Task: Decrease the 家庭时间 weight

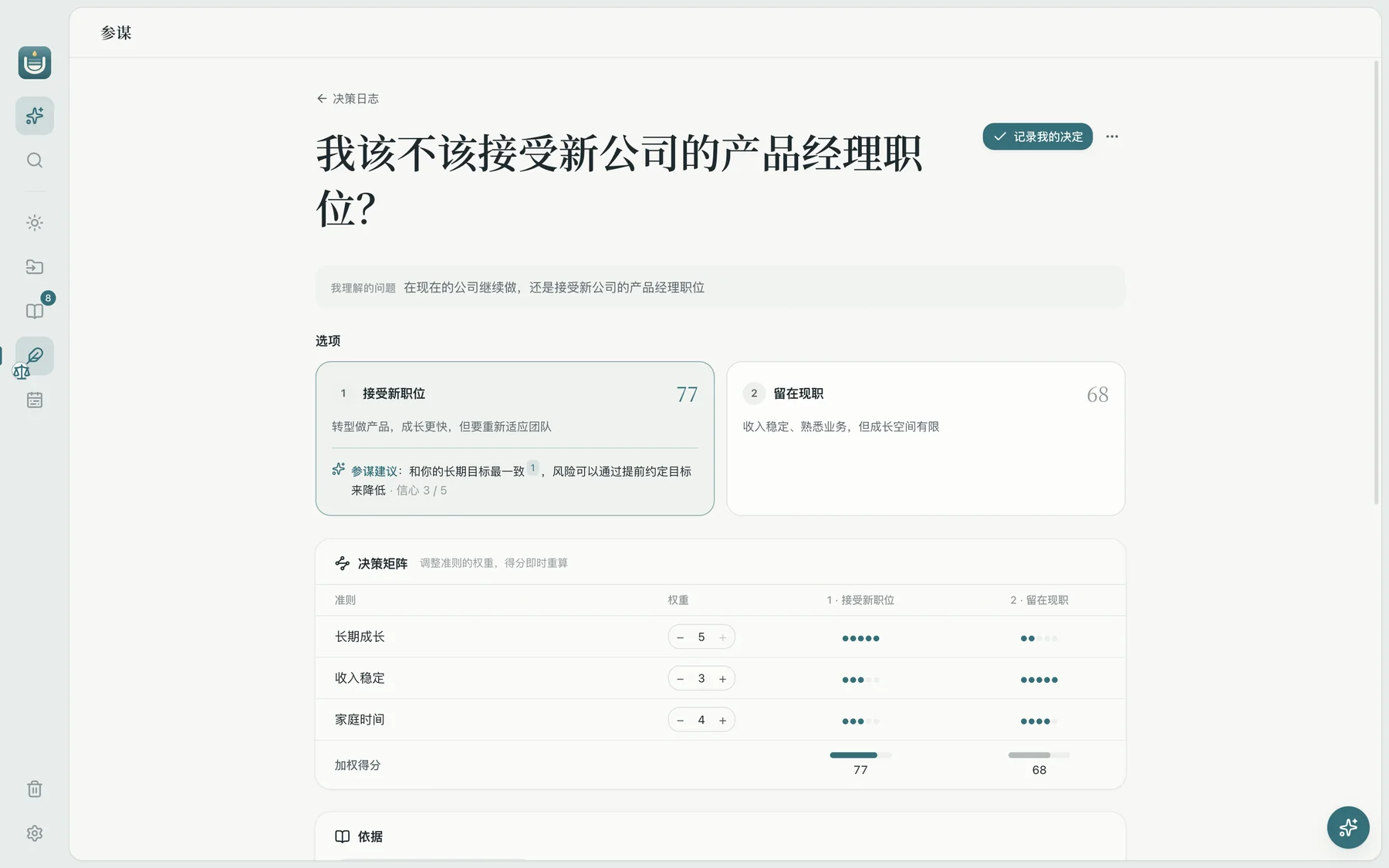Action: coord(680,721)
